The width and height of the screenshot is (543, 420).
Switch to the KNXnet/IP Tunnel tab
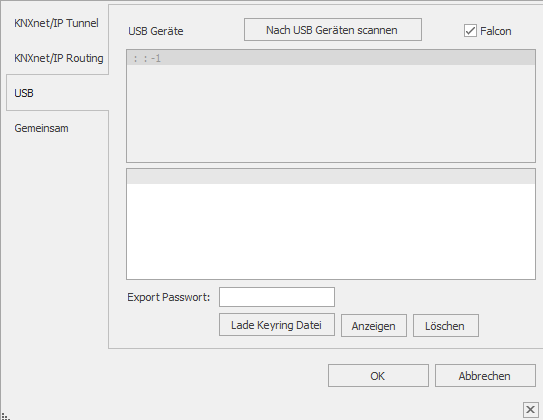pos(56,23)
